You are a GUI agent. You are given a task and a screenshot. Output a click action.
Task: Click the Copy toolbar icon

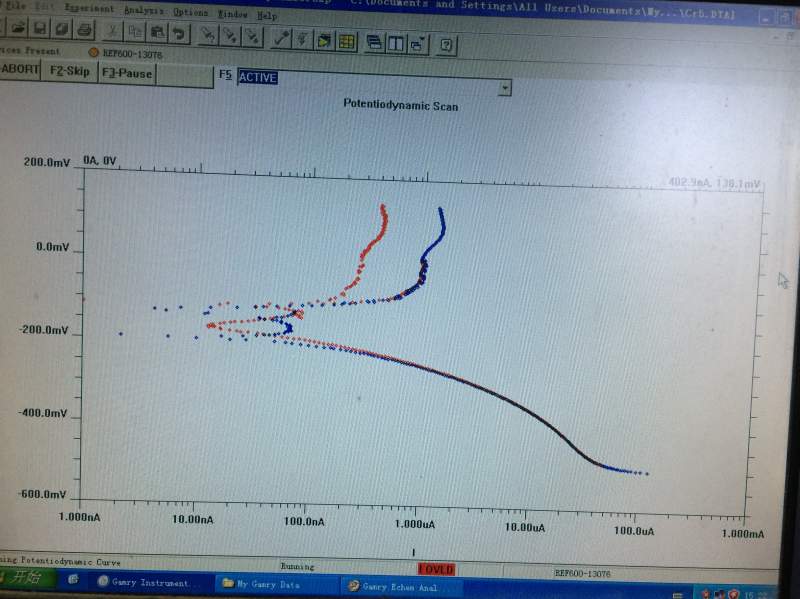click(135, 32)
